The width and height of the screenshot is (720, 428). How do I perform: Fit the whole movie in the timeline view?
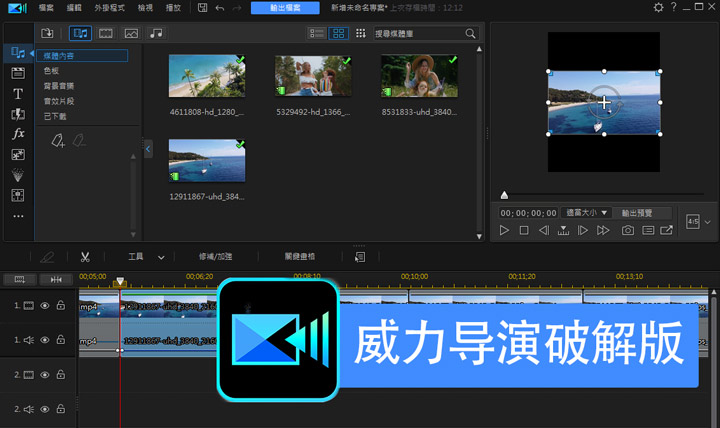tap(56, 279)
